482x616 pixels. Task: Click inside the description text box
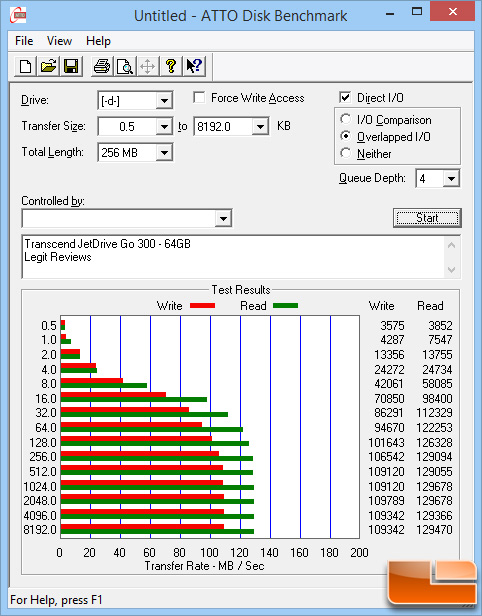234,257
